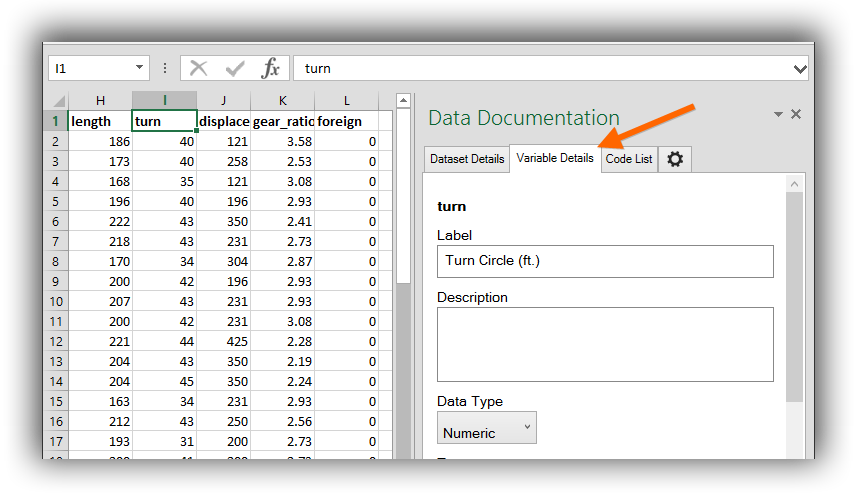The width and height of the screenshot is (857, 501).
Task: Switch to the Dataset Details tab
Action: [x=467, y=159]
